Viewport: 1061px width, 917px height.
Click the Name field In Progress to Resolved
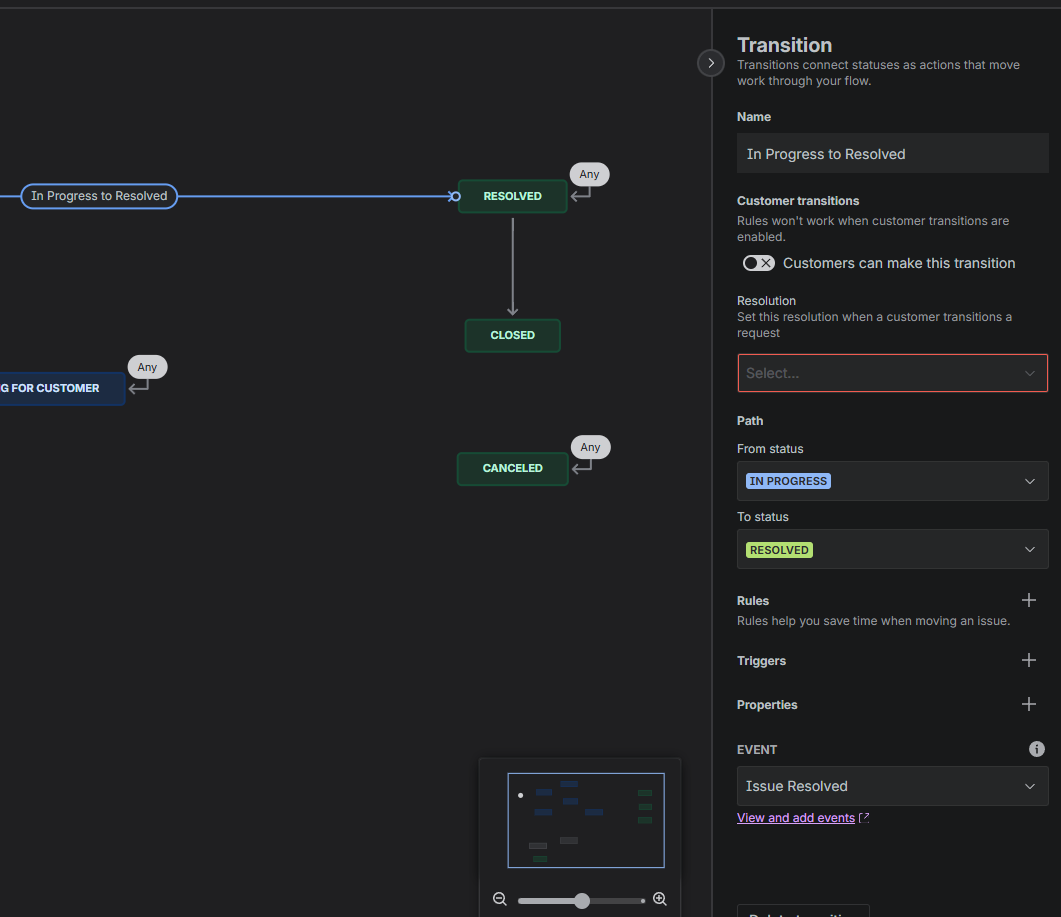[x=893, y=154]
